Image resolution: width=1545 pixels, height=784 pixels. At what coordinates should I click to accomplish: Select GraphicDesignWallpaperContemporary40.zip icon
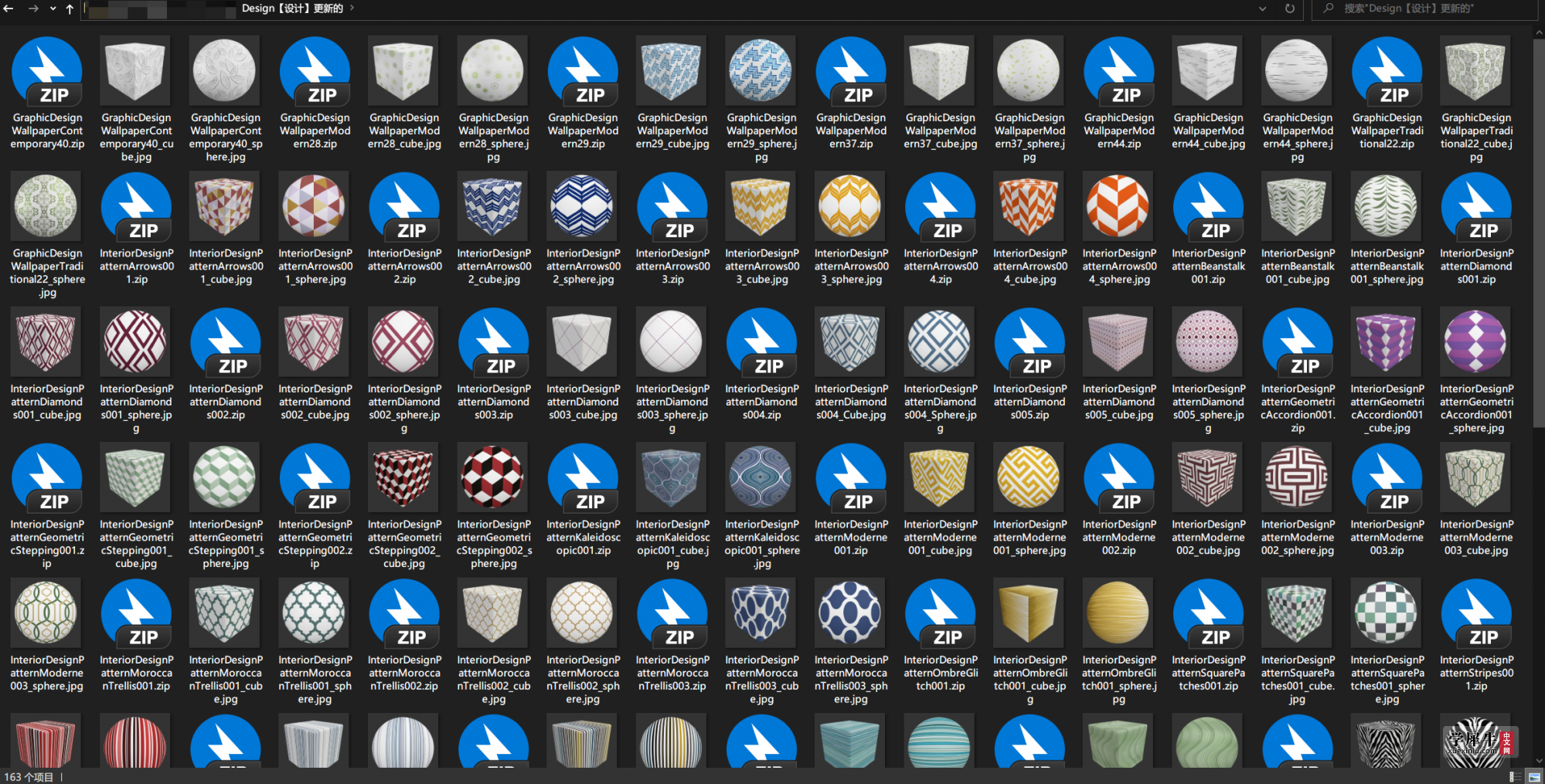pyautogui.click(x=47, y=70)
